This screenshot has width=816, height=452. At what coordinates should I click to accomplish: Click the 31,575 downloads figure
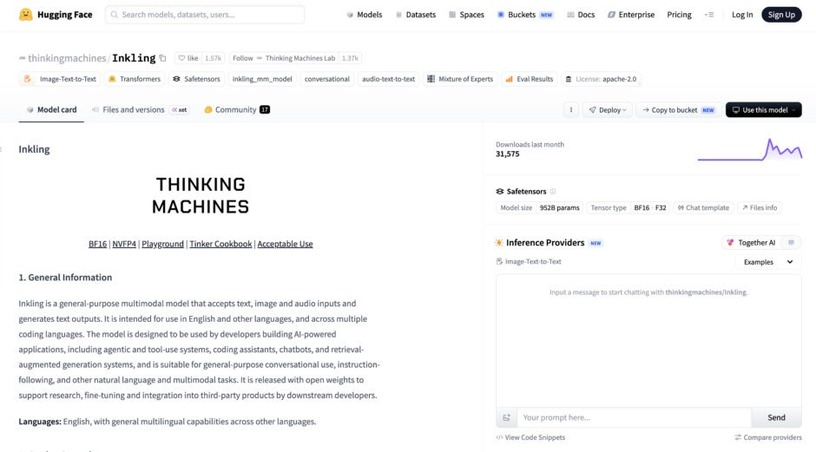[507, 154]
